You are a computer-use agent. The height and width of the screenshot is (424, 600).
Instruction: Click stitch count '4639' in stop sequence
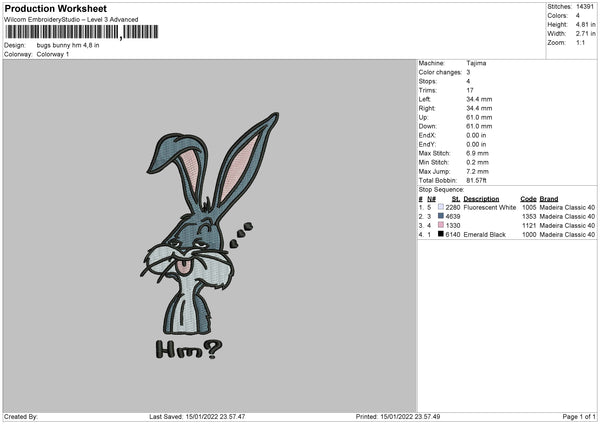click(453, 217)
